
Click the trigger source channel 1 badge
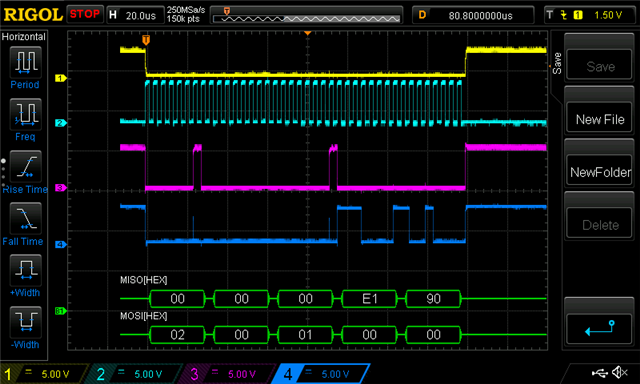click(x=578, y=15)
